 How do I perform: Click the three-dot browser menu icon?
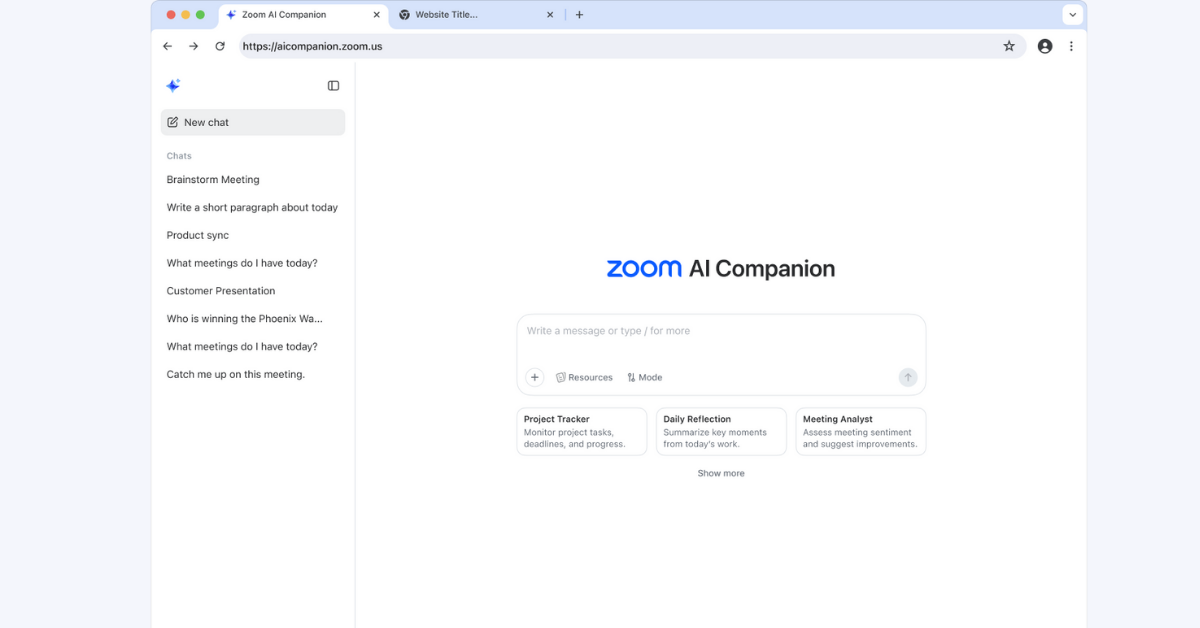click(x=1071, y=46)
